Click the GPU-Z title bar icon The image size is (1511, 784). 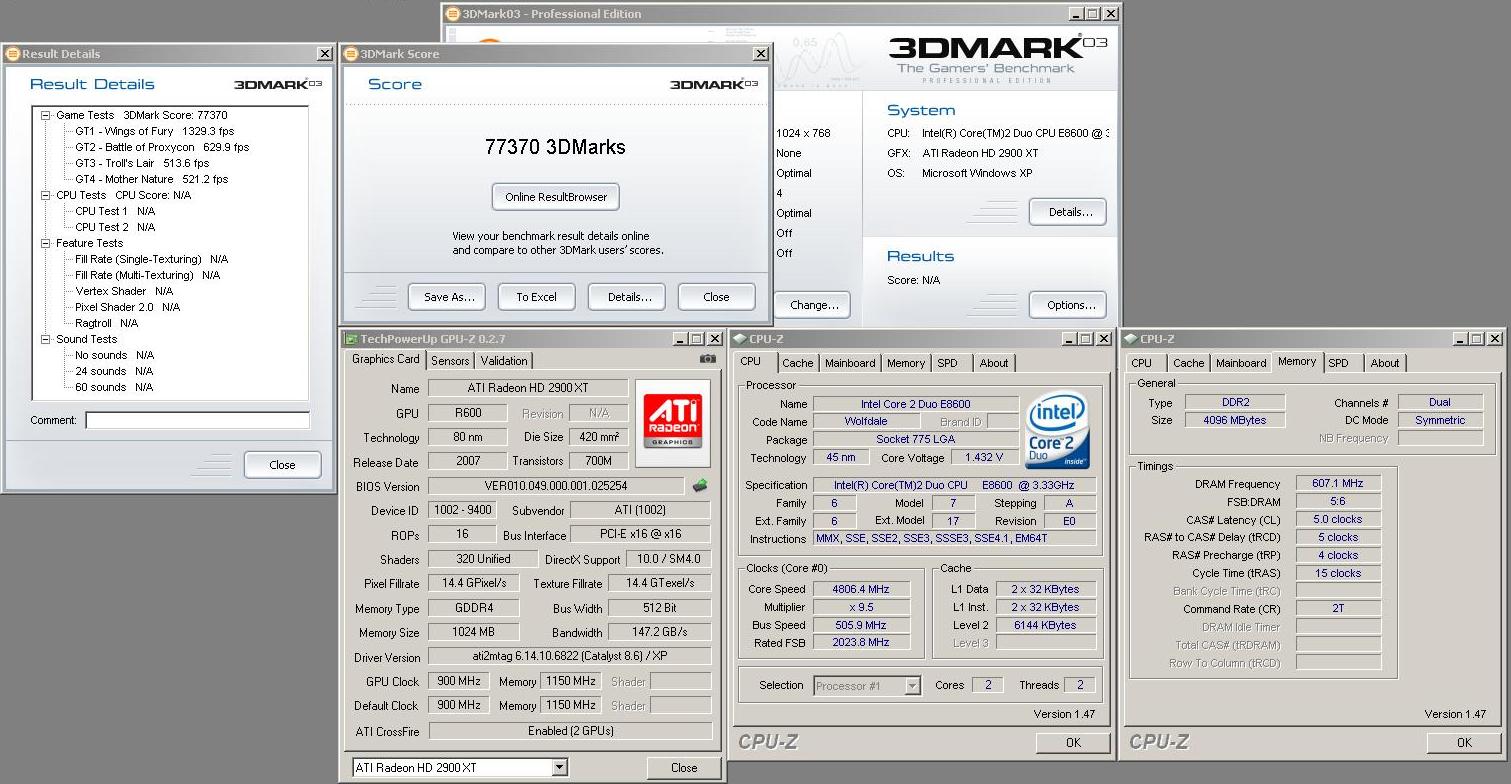point(350,339)
